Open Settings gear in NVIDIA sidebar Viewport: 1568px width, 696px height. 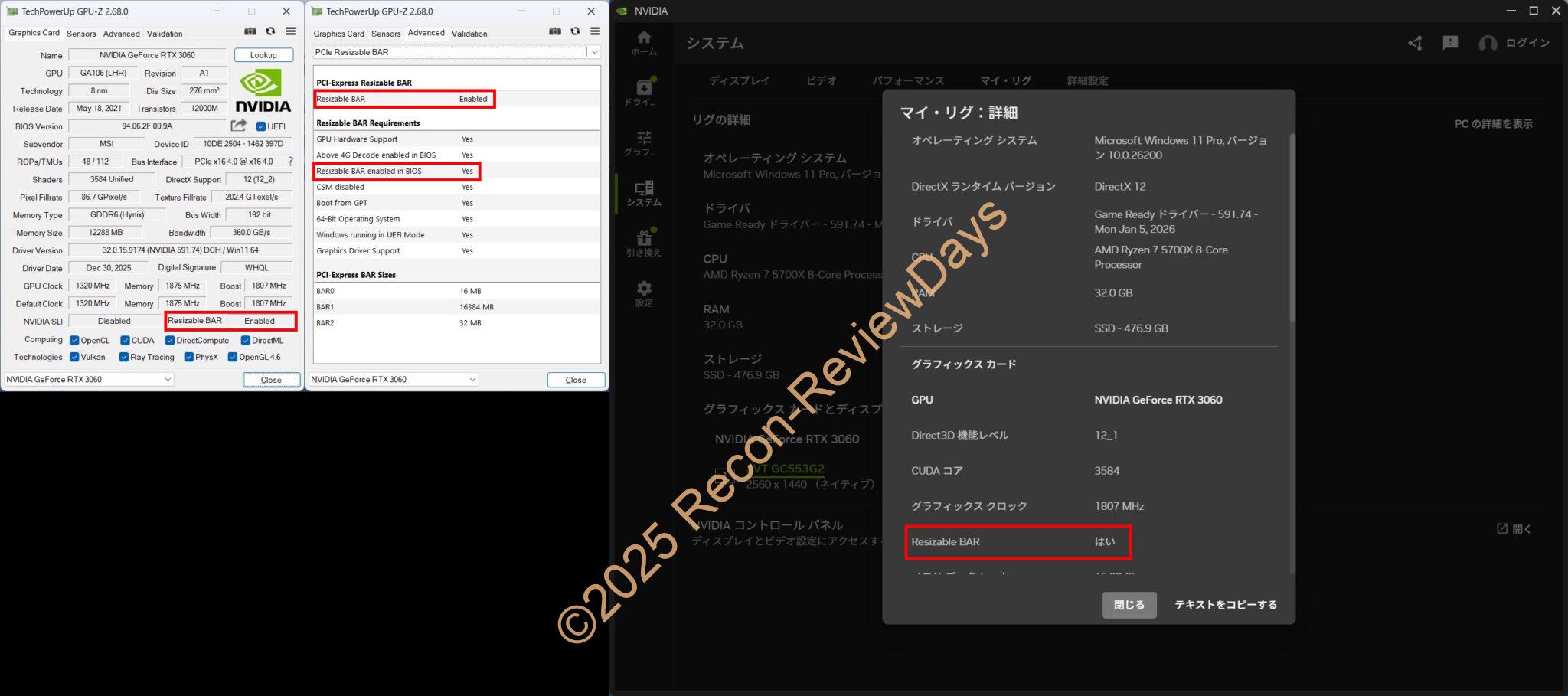(644, 292)
